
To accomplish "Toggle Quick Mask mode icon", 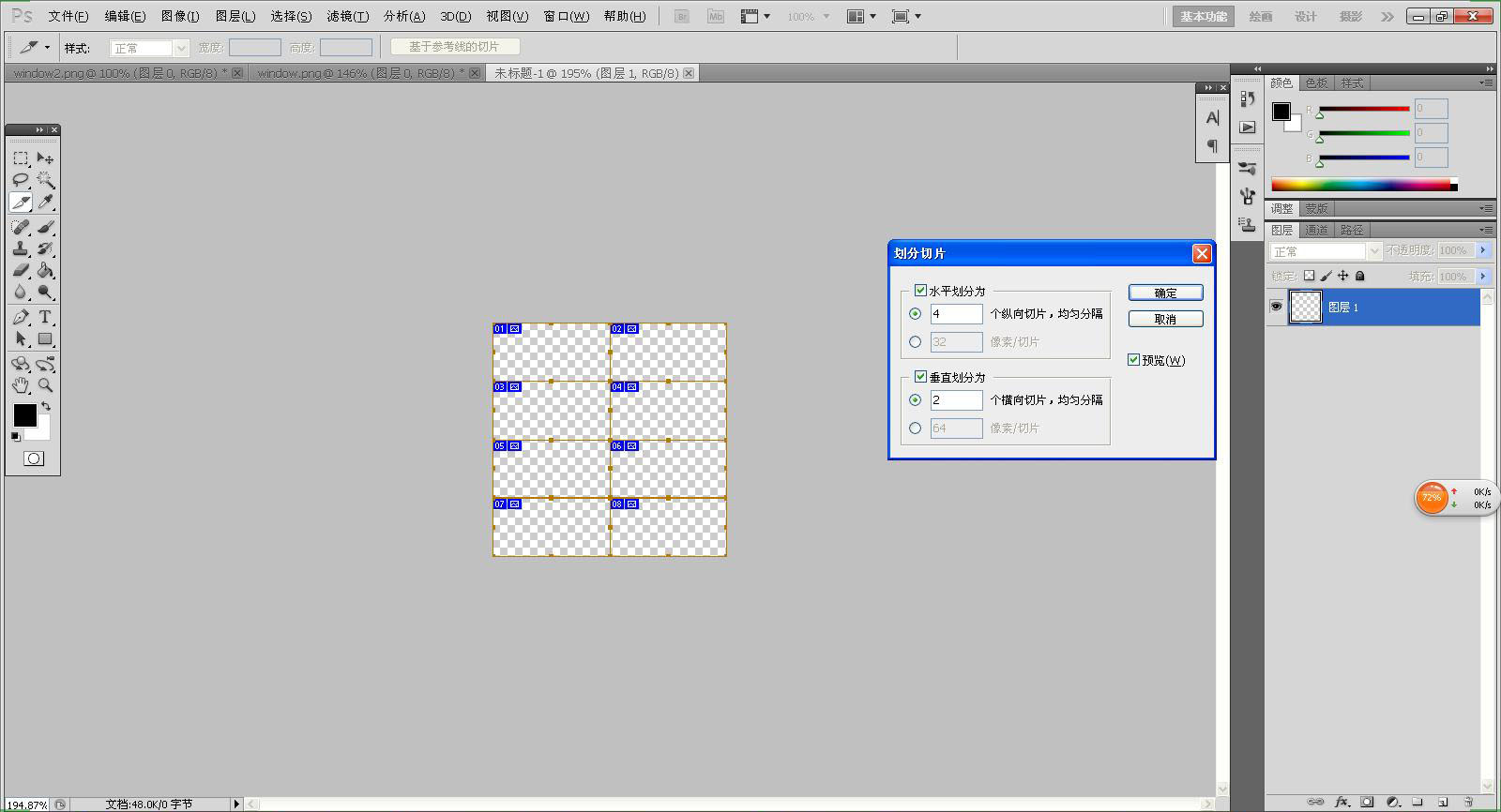I will pos(34,459).
